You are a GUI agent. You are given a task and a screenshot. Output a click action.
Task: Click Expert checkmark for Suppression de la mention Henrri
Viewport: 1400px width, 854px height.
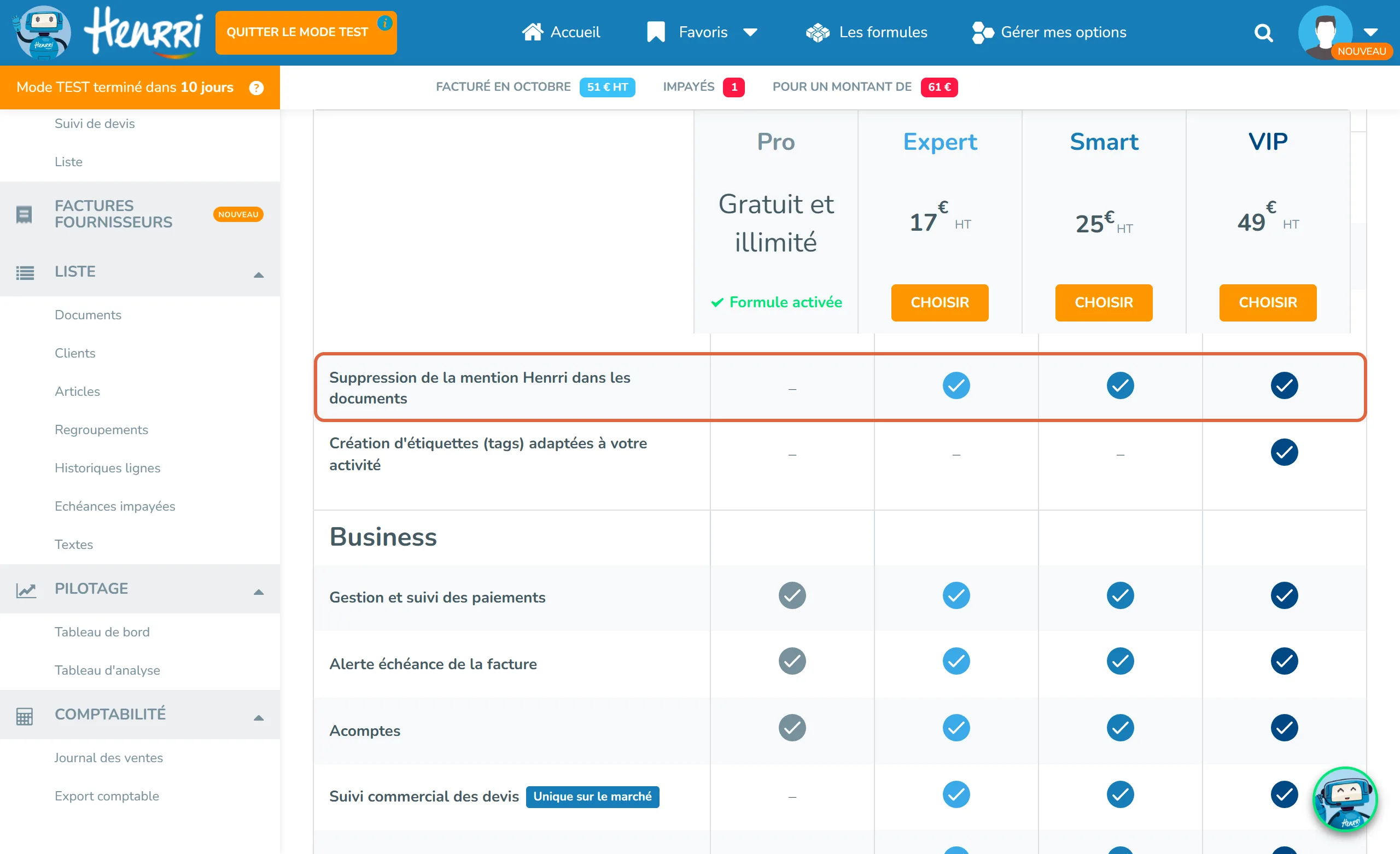(x=956, y=386)
